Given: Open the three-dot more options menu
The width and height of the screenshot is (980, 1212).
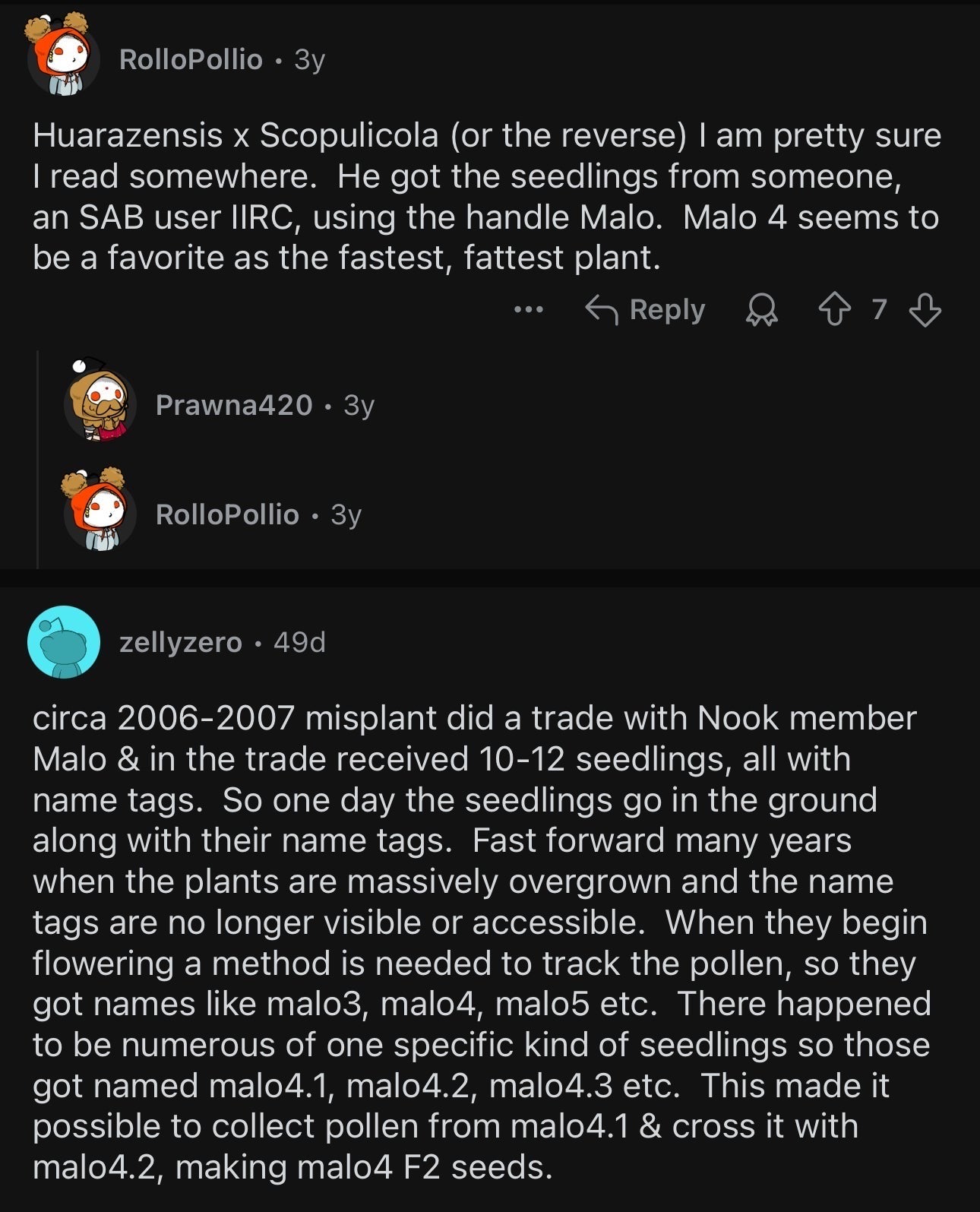Looking at the screenshot, I should click(x=529, y=310).
